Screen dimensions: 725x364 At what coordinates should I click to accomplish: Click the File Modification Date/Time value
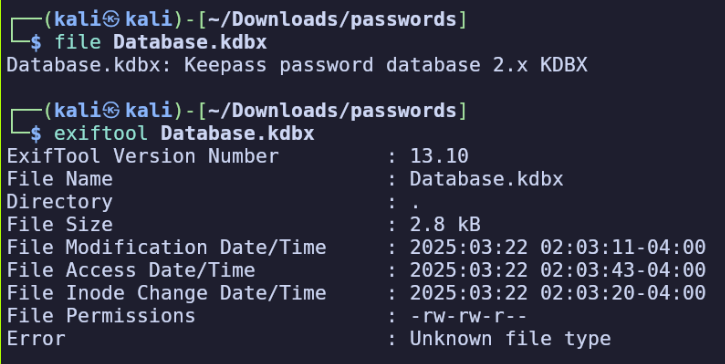(558, 247)
